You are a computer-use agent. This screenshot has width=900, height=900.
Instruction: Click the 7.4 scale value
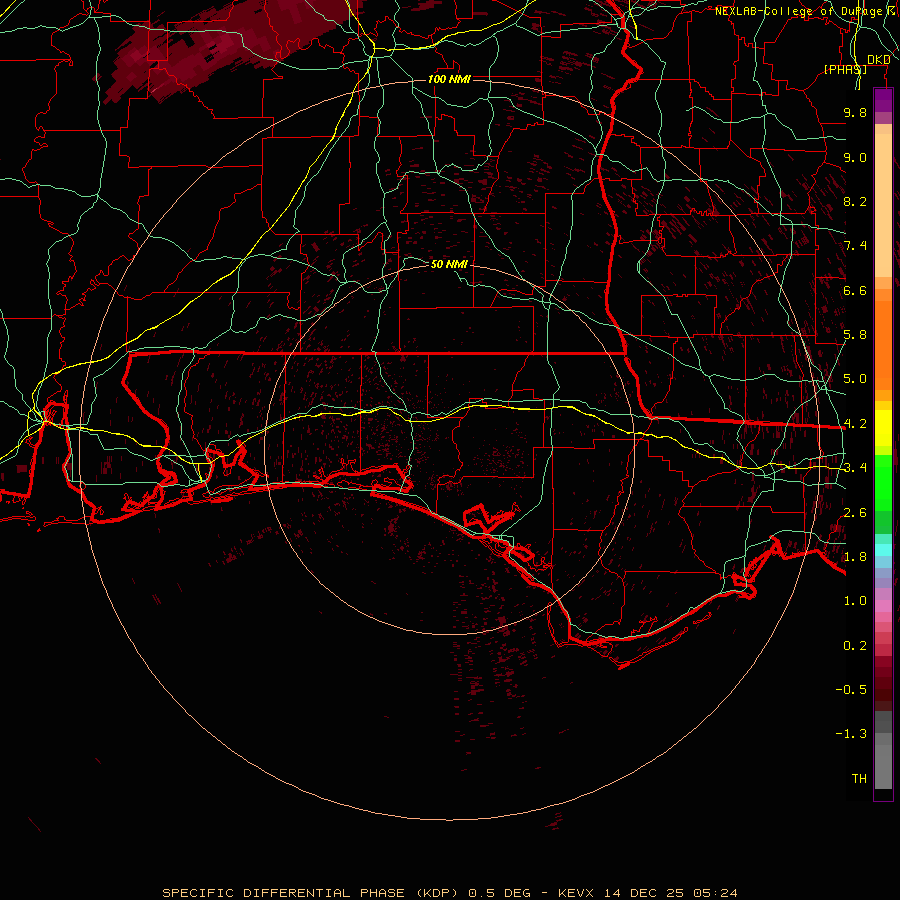coord(855,246)
